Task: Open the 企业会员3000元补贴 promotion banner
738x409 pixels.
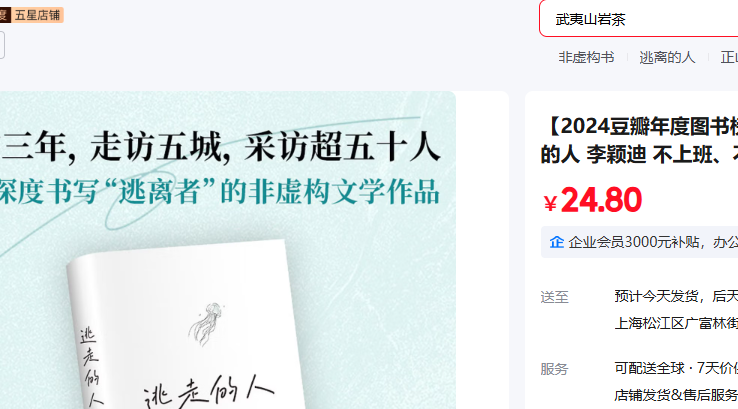Action: [640, 242]
